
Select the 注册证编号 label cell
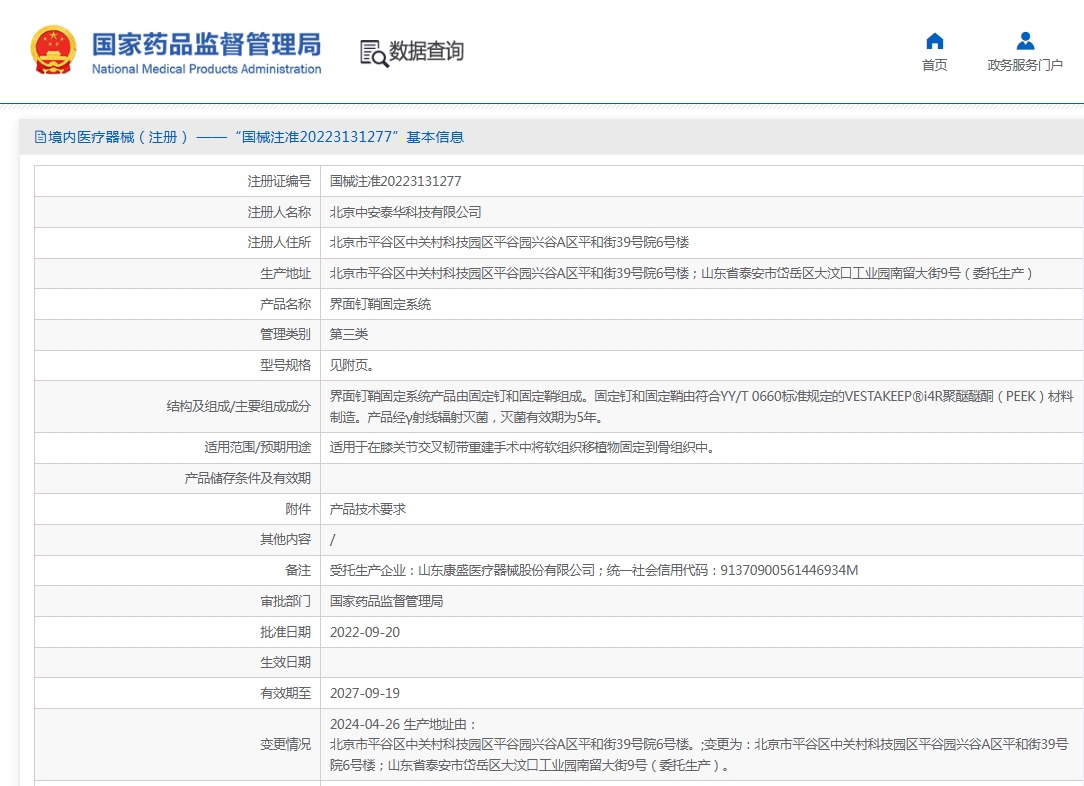(x=178, y=181)
